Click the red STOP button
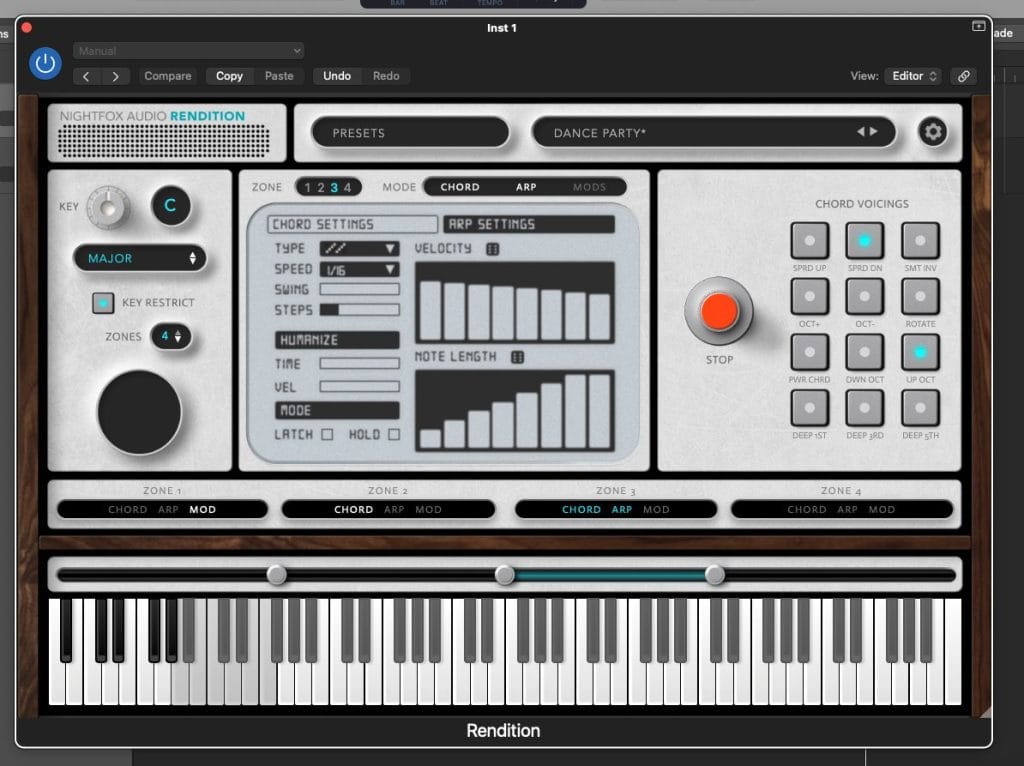 tap(719, 311)
